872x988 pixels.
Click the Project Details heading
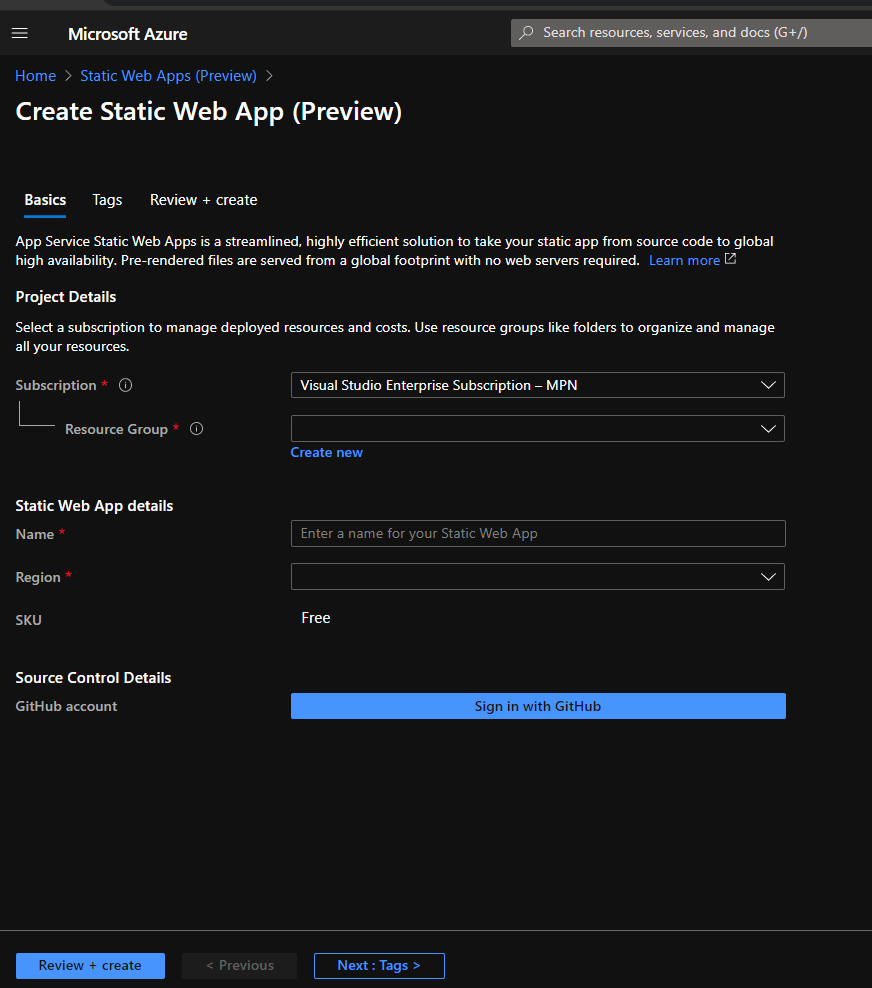coord(66,297)
